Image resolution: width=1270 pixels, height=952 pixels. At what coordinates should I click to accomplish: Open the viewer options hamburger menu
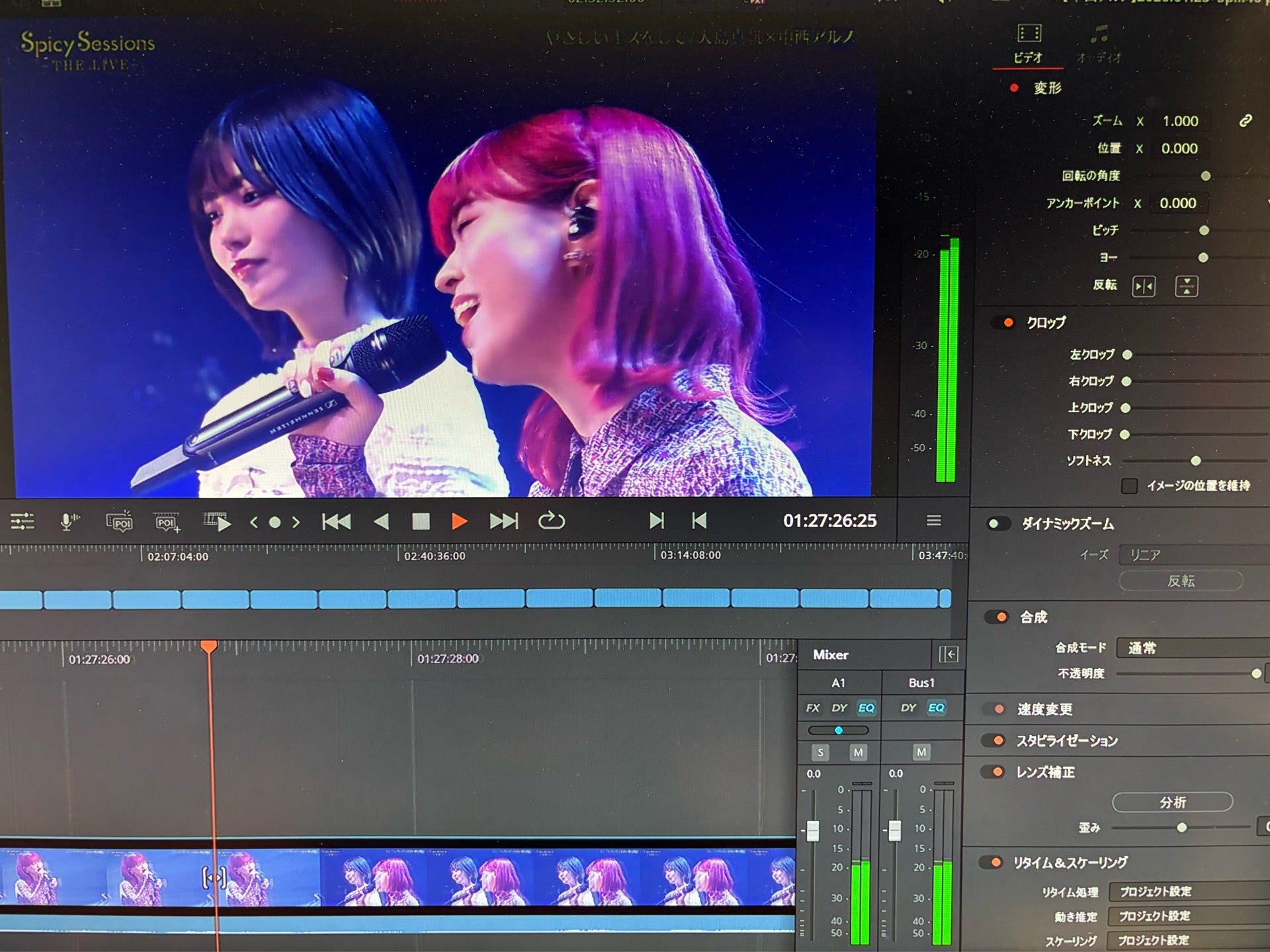pyautogui.click(x=933, y=521)
